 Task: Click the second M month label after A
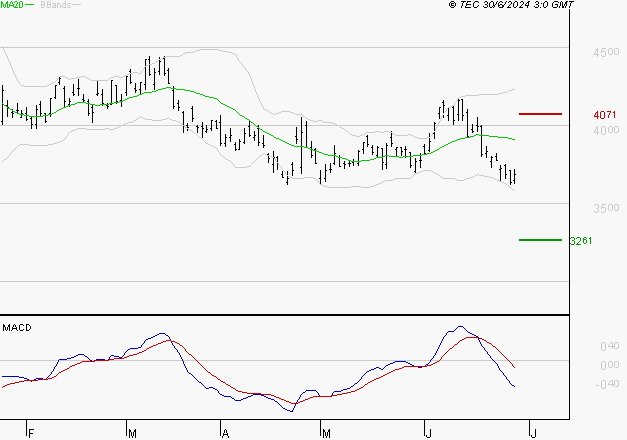point(326,434)
